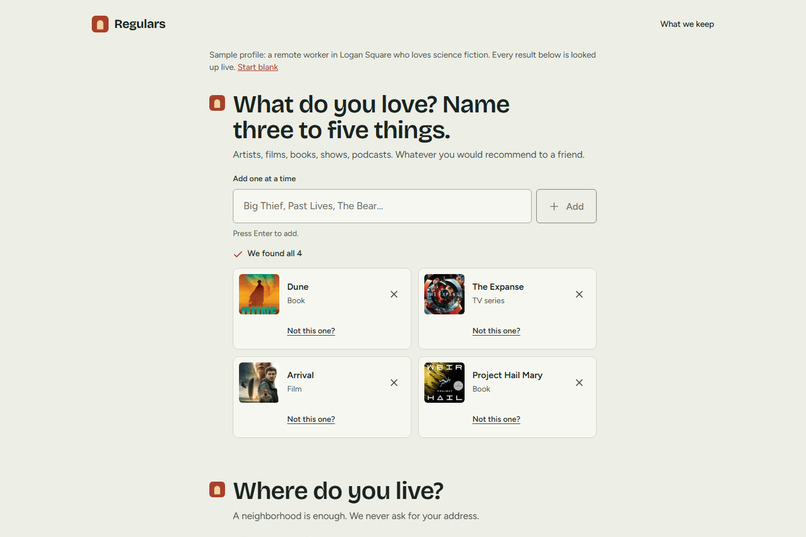Click the red checkmark beside We found all 4
The height and width of the screenshot is (537, 806).
click(237, 254)
